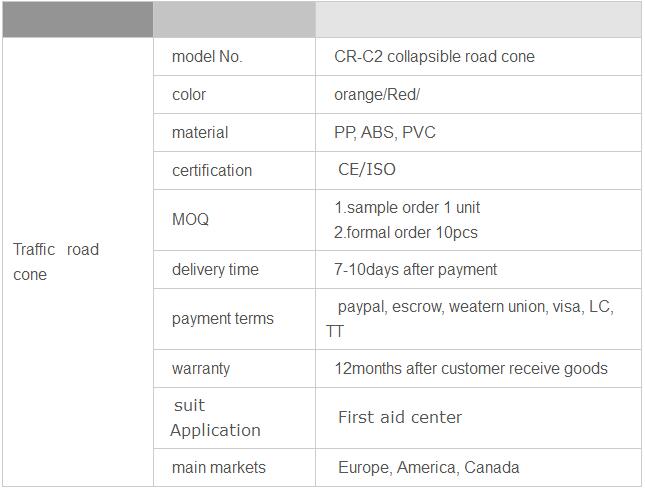The width and height of the screenshot is (645, 492).
Task: Click '7-10days after payment' text
Action: 415,270
